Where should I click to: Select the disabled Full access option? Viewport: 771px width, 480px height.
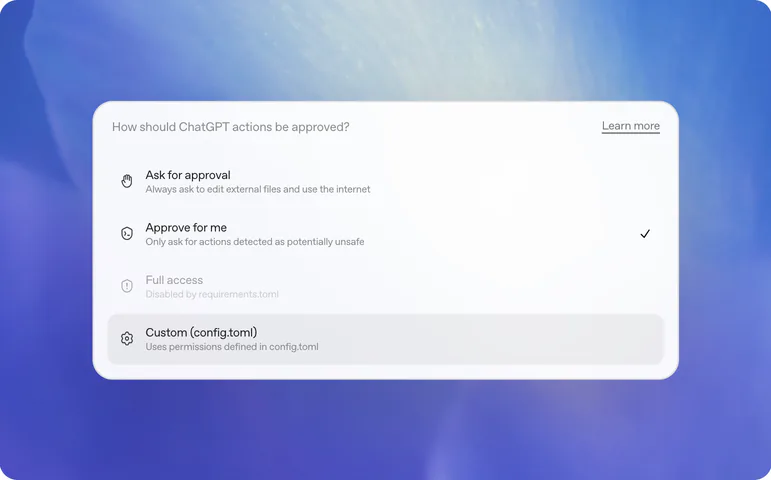coord(386,287)
